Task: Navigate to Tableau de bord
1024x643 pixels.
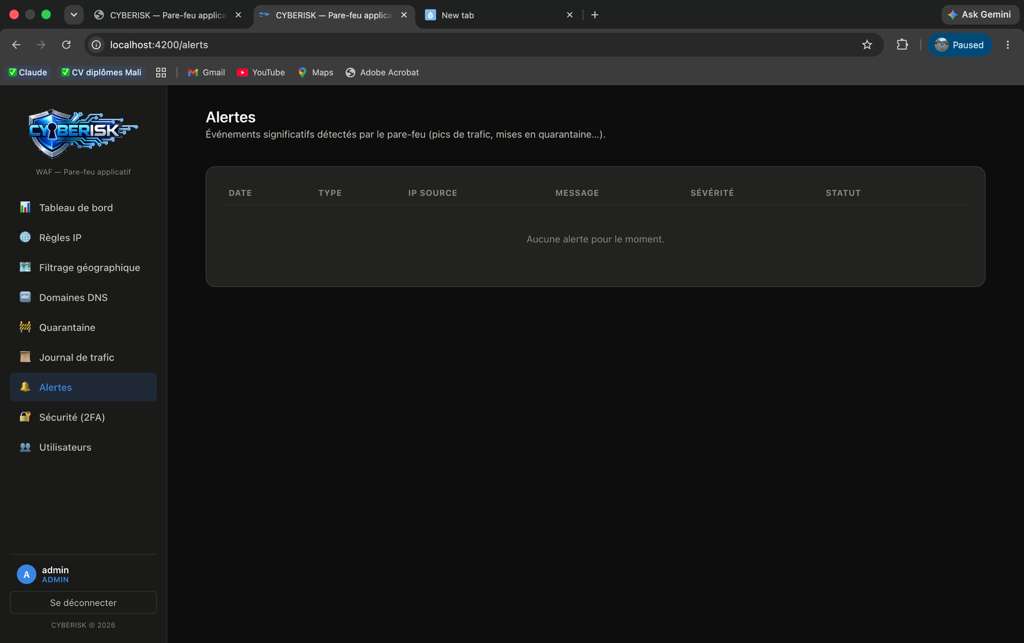Action: 83,208
